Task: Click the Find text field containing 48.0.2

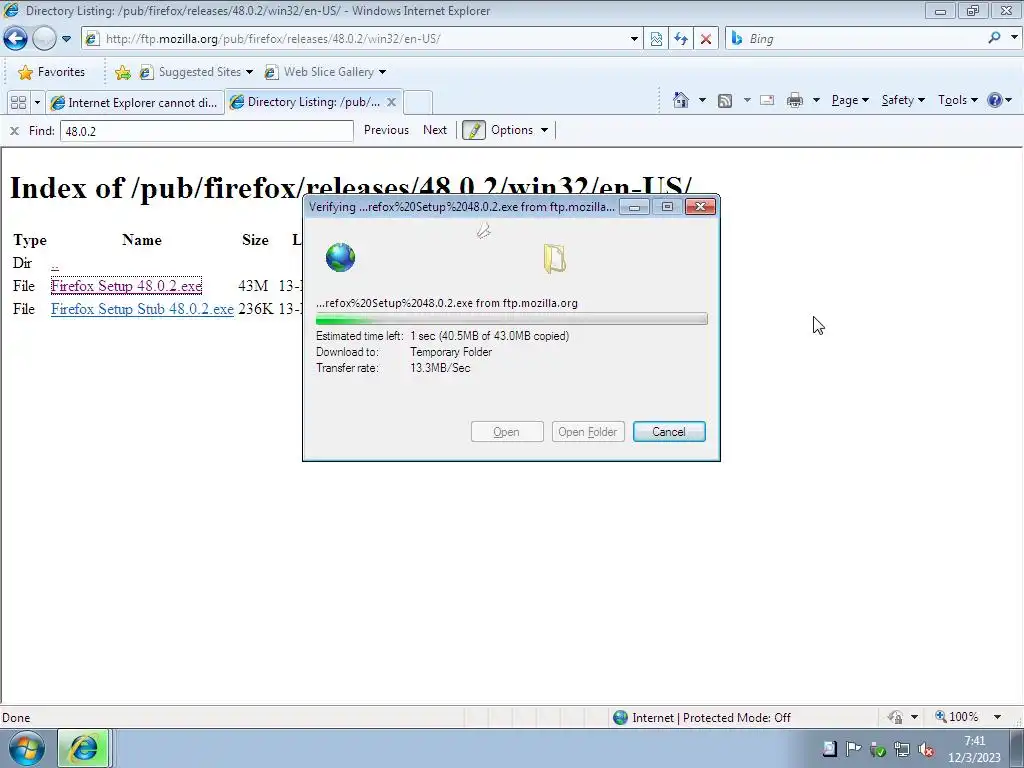Action: pyautogui.click(x=206, y=131)
